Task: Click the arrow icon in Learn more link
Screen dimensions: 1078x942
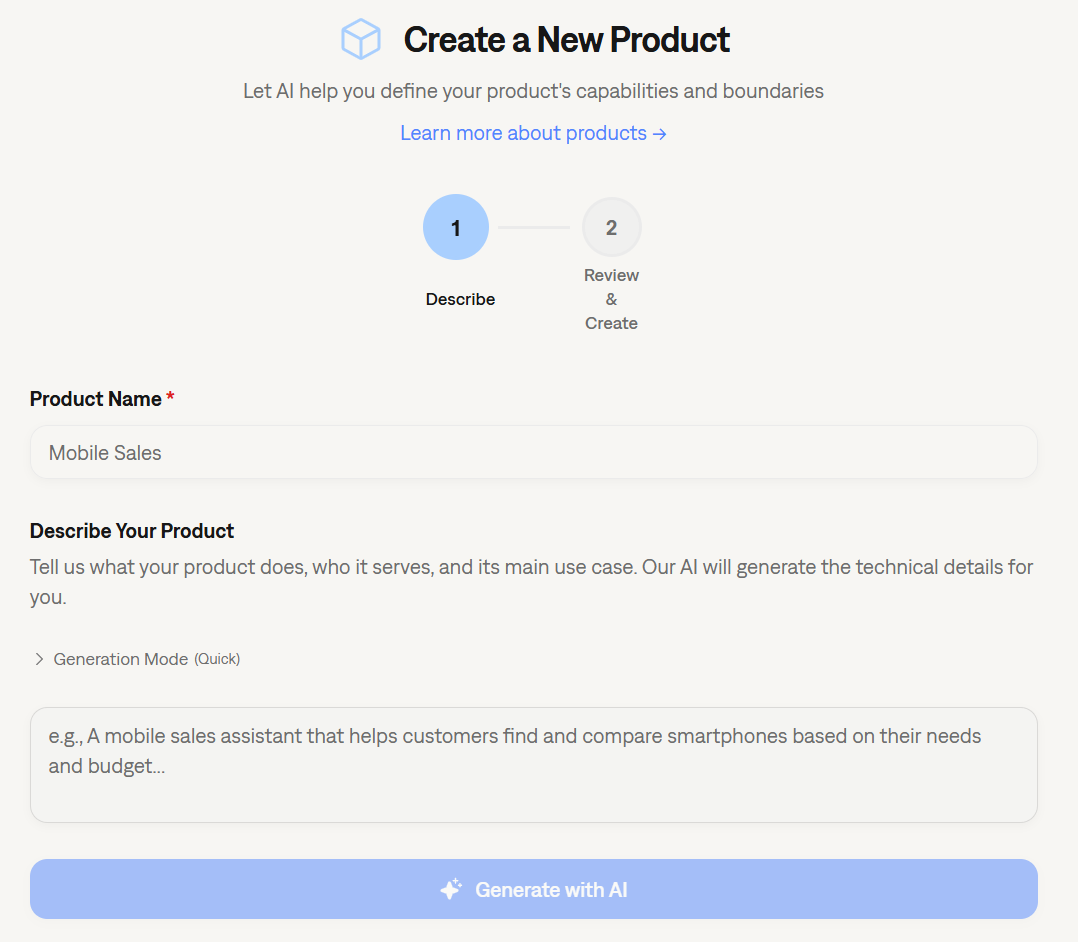Action: (659, 132)
